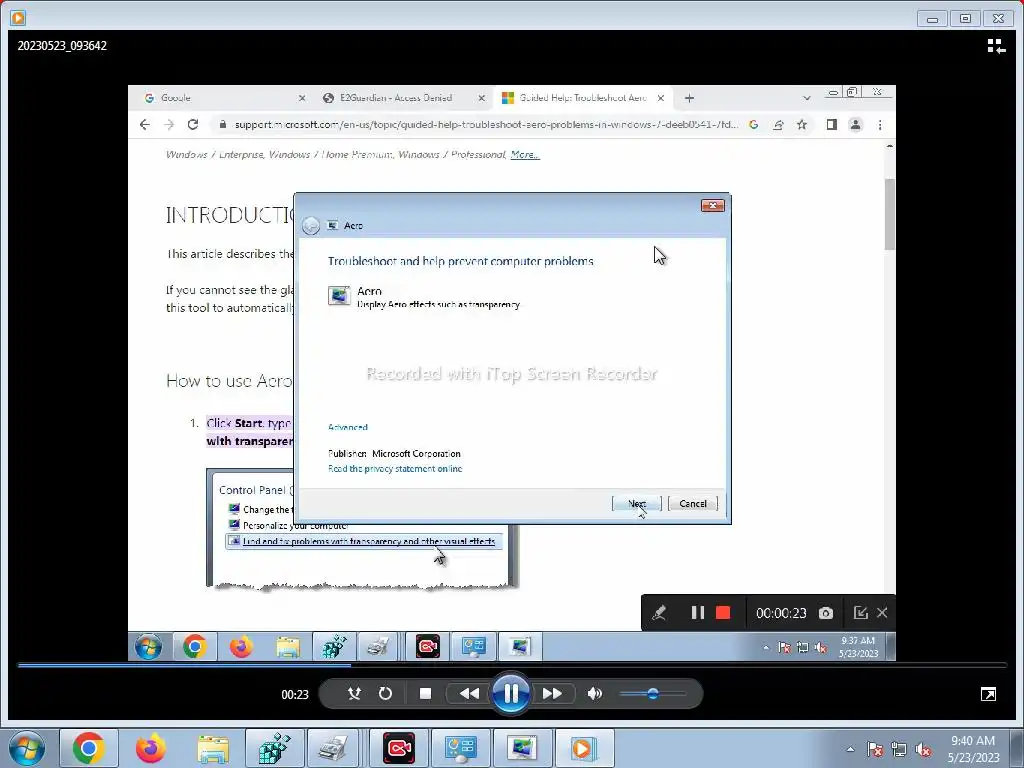Viewport: 1024px width, 768px height.
Task: Open the media player taskbar icon
Action: pos(583,748)
